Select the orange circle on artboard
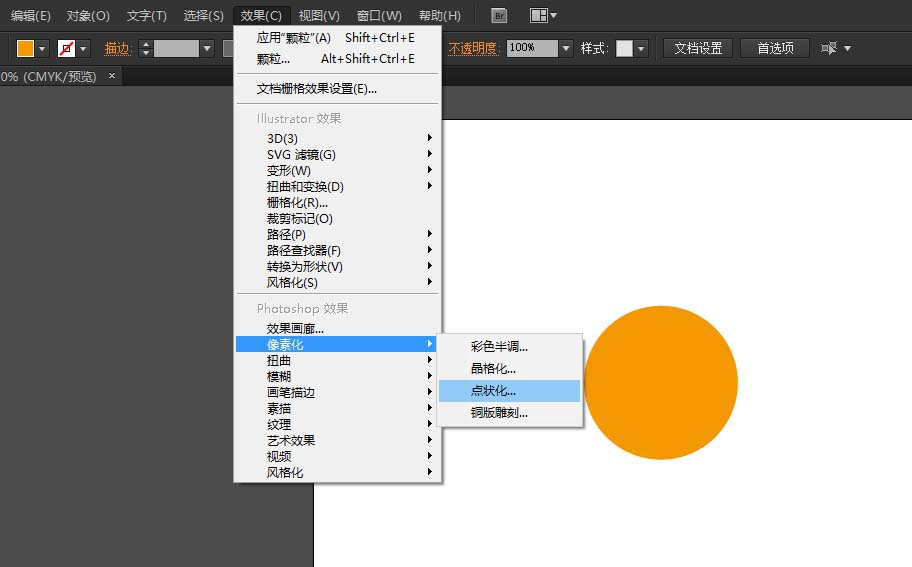The width and height of the screenshot is (912, 567). click(661, 383)
